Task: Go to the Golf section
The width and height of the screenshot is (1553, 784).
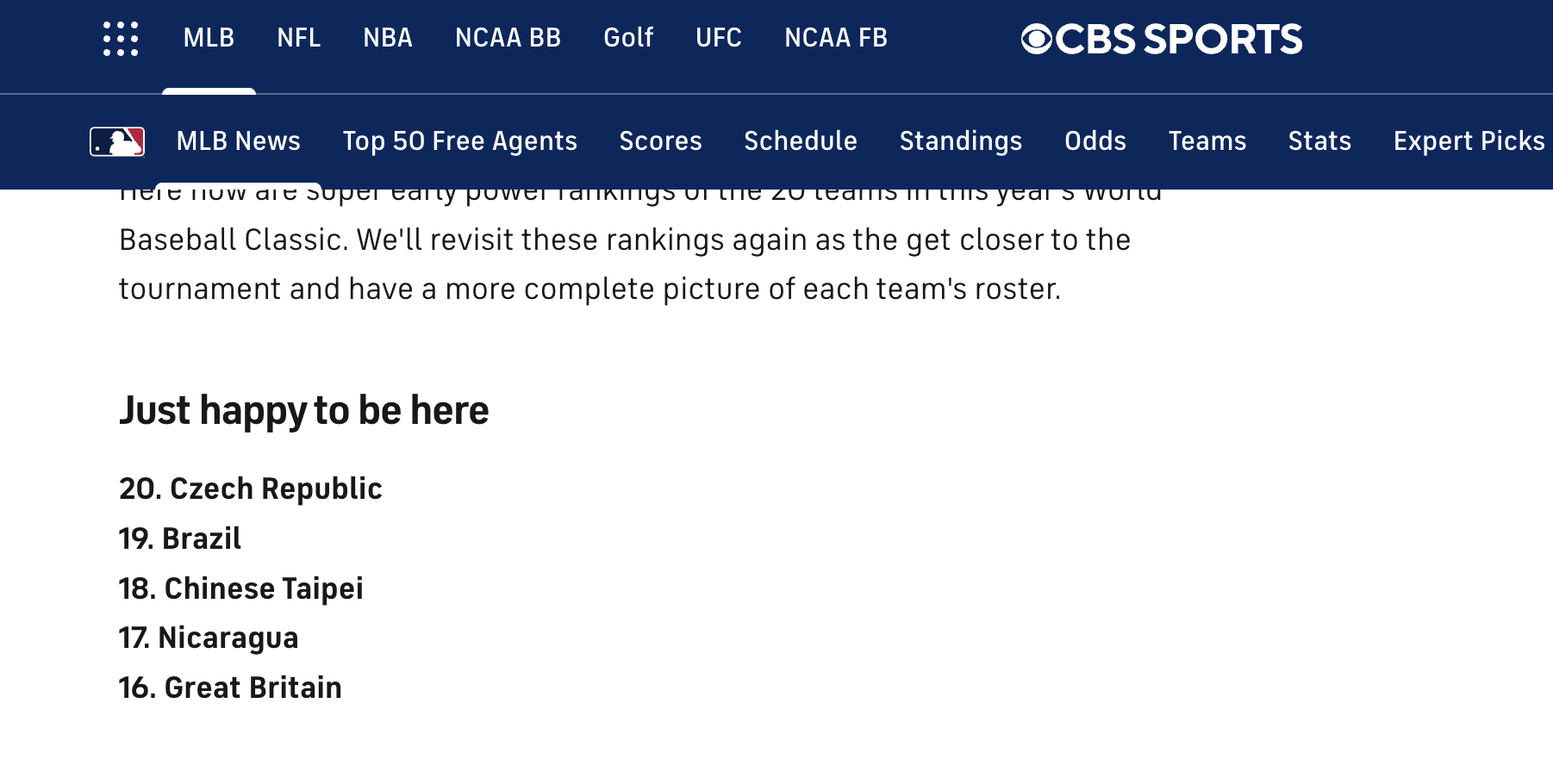Action: point(628,38)
